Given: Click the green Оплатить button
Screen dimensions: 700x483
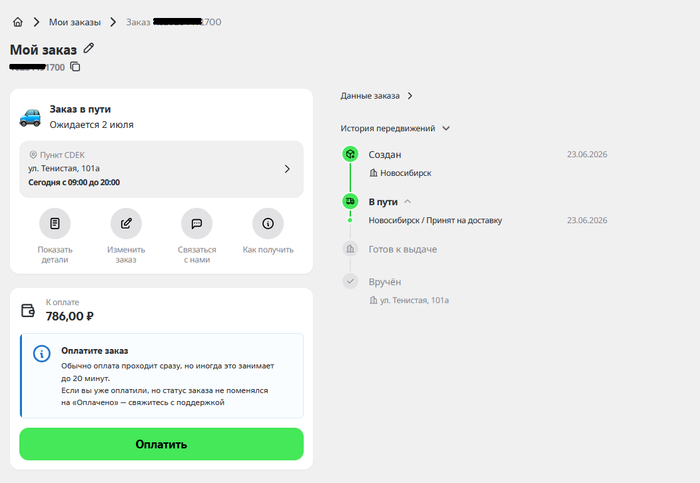Looking at the screenshot, I should (161, 444).
